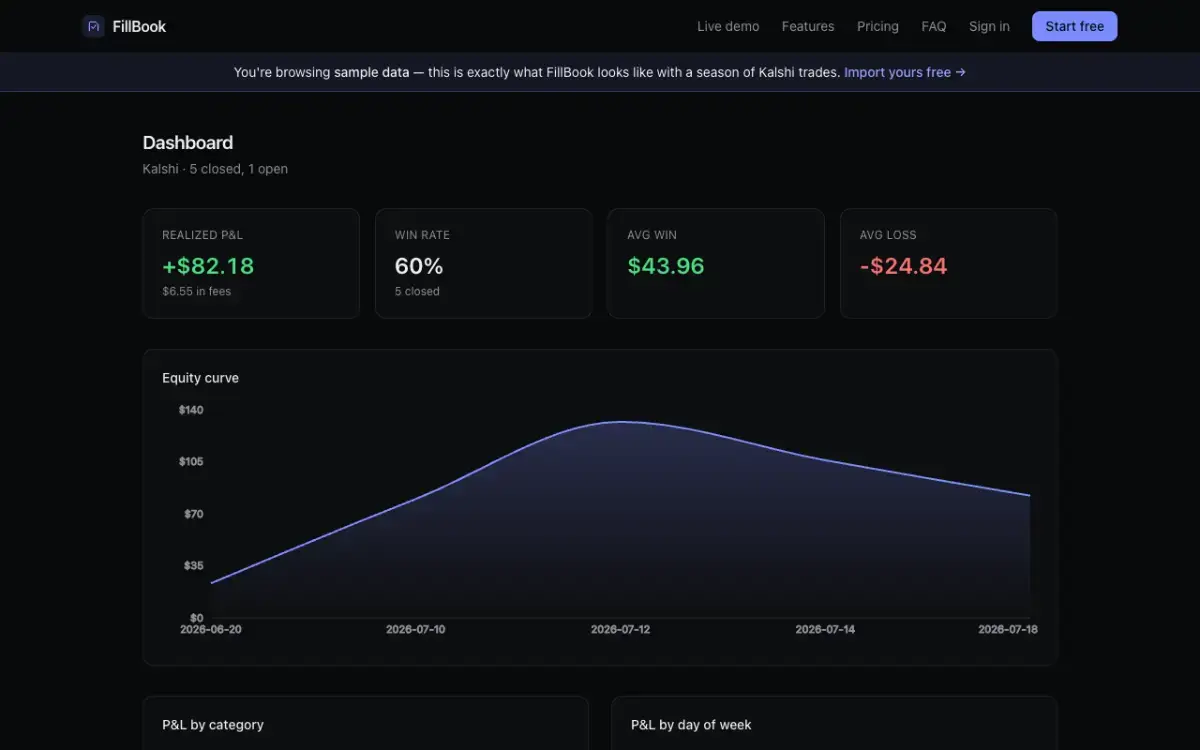Click the Avg Win value $43.96
Screen dimensions: 1200x750
(666, 266)
